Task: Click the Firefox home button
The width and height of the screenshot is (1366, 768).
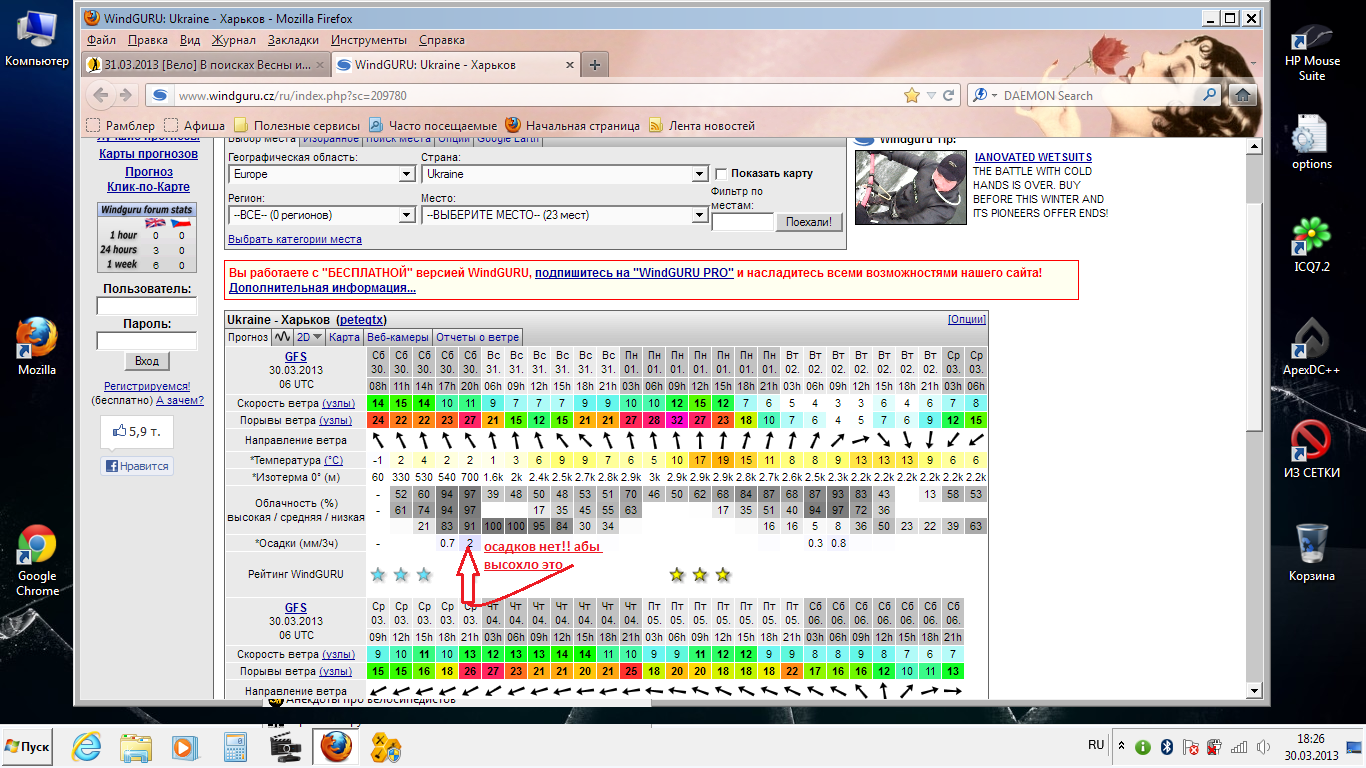Action: point(1243,95)
